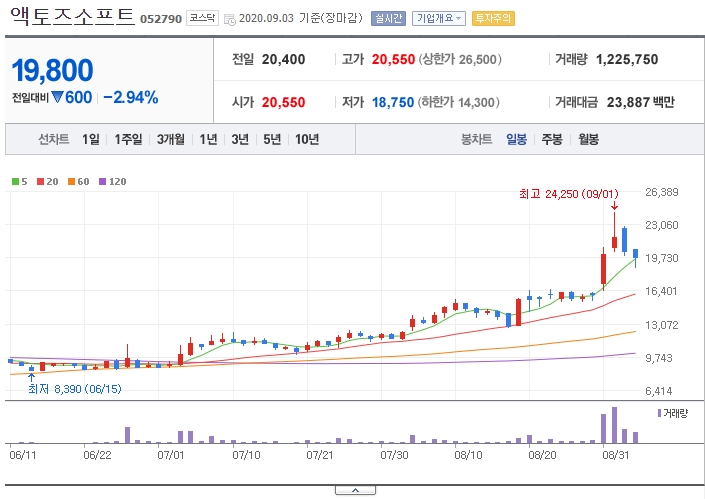Click the -2.94% change rate
The height and width of the screenshot is (499, 705).
(x=131, y=97)
